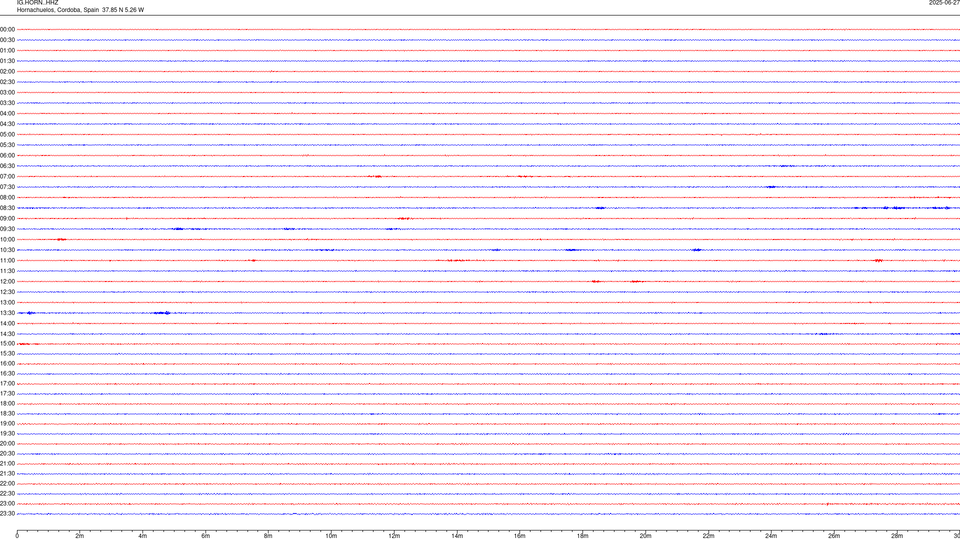
Task: Select the 12:30 time label
Action: [7, 292]
